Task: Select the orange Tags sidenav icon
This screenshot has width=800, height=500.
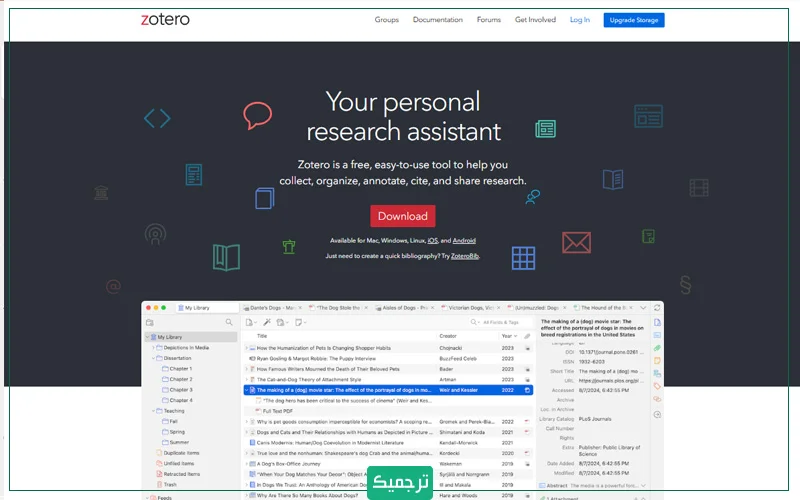Action: pos(657,386)
